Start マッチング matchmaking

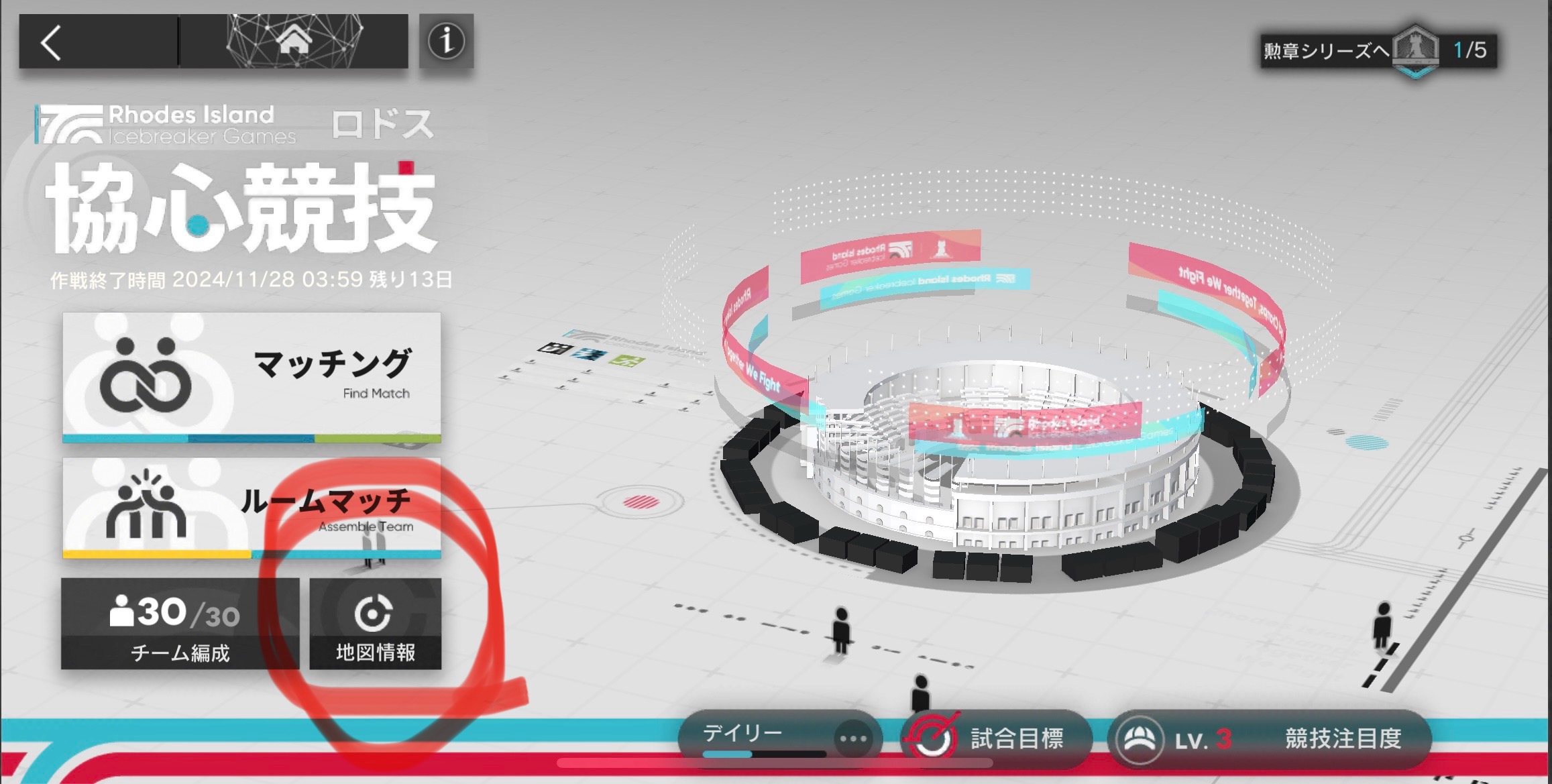click(252, 377)
